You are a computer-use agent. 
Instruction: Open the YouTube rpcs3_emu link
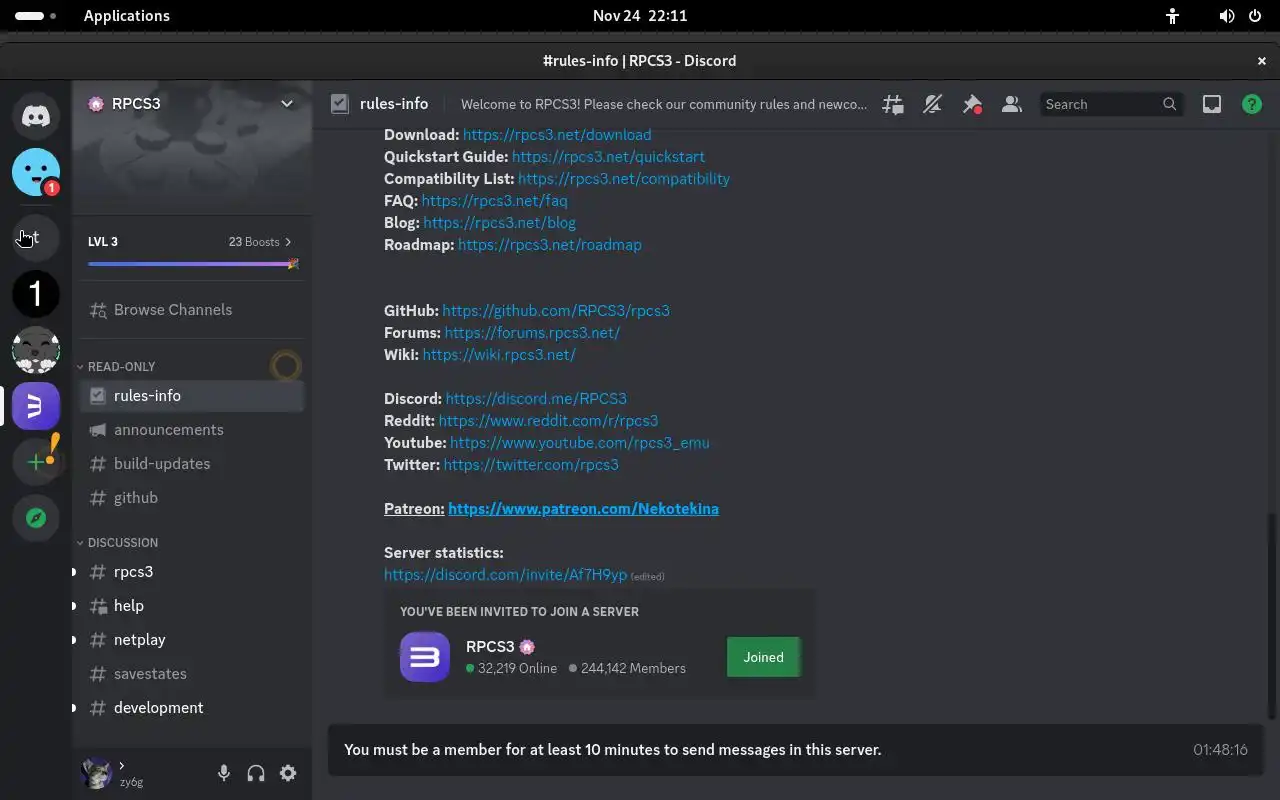point(579,443)
